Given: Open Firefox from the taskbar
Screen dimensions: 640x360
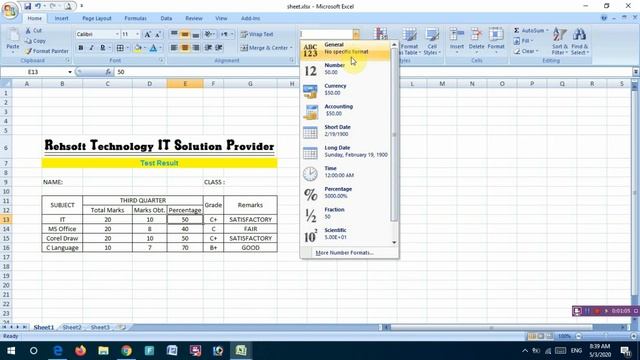Looking at the screenshot, I should pyautogui.click(x=80, y=351).
